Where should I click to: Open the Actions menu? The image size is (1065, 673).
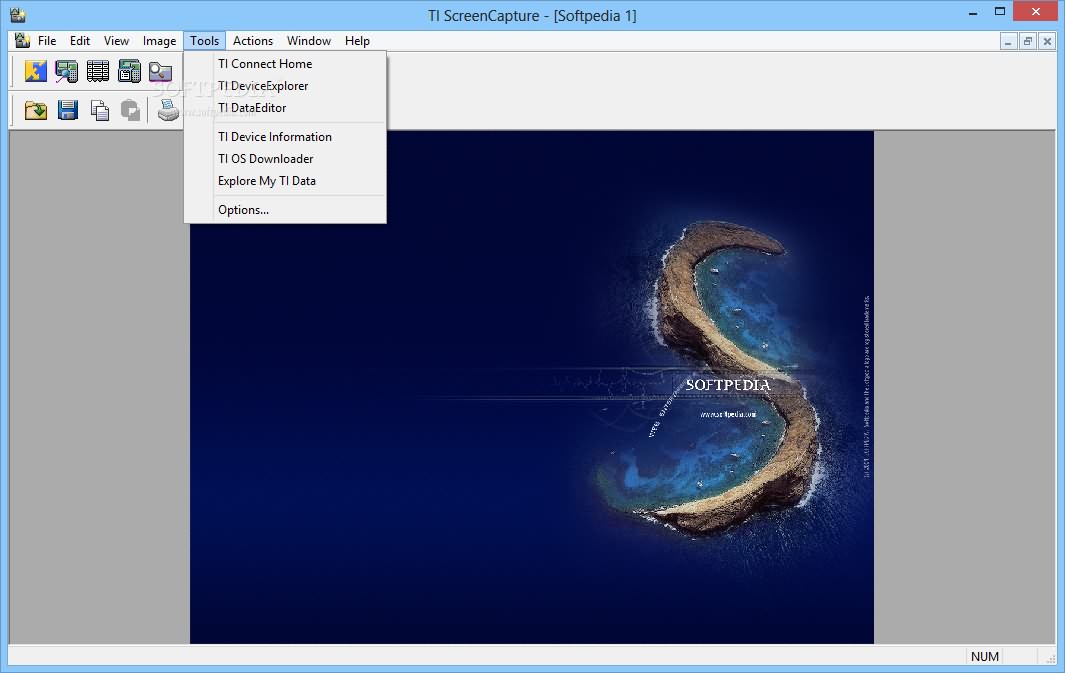[253, 41]
